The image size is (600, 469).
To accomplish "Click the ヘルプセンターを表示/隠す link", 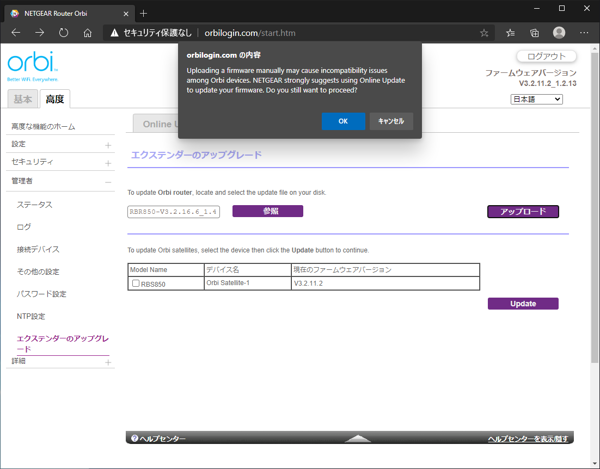I will pyautogui.click(x=528, y=439).
